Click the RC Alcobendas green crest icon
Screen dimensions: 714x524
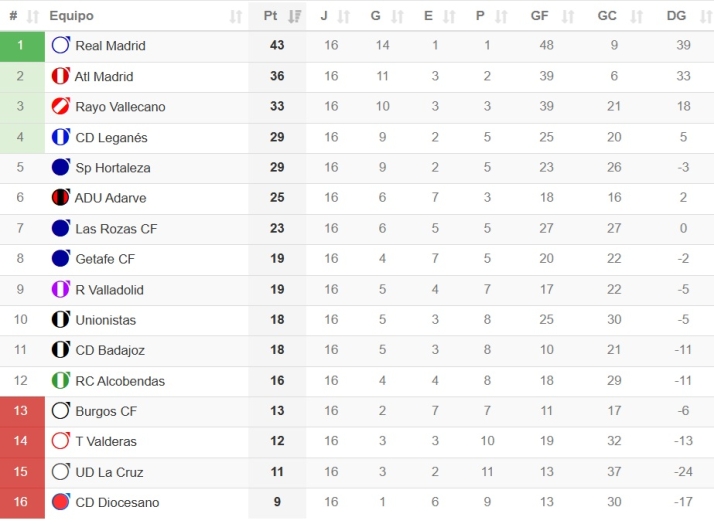pos(60,381)
